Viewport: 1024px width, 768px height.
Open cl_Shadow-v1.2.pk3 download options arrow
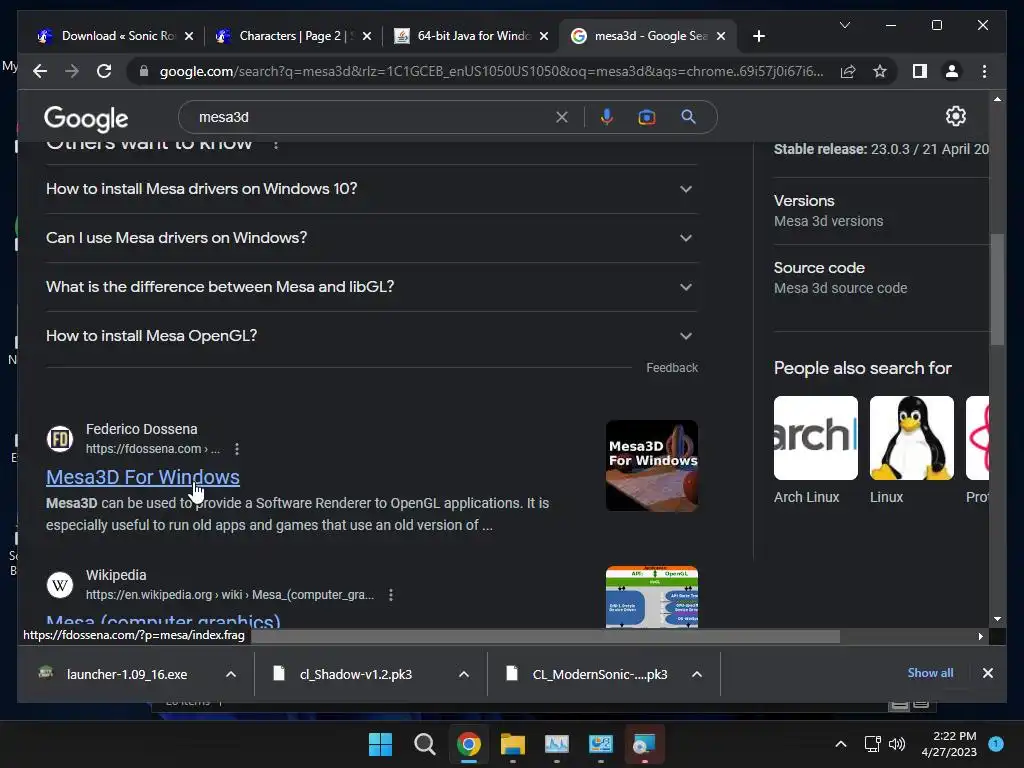click(464, 674)
